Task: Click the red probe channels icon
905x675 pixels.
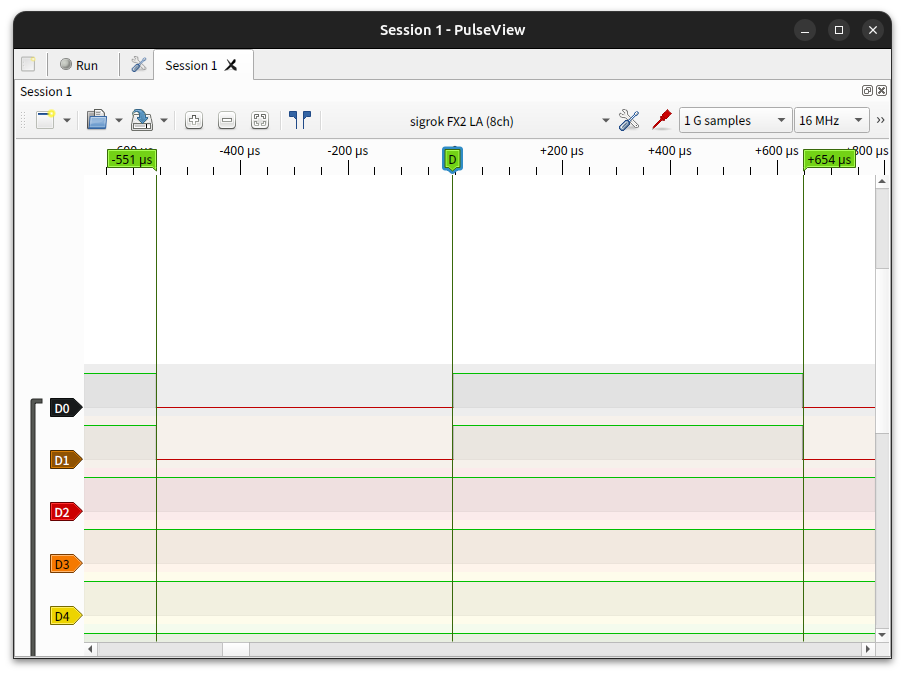Action: click(660, 120)
